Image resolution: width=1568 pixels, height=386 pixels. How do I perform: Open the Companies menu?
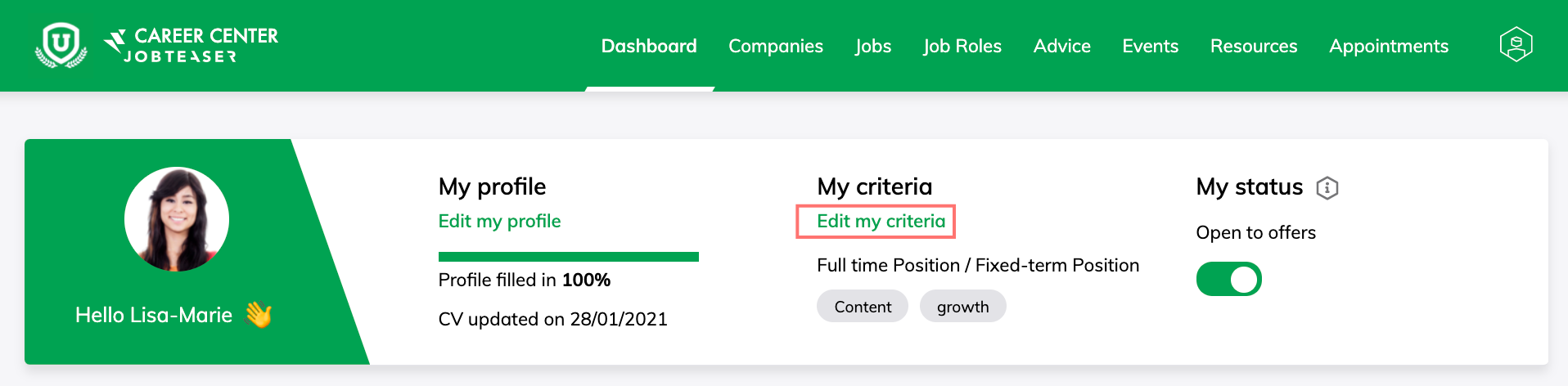pyautogui.click(x=776, y=46)
